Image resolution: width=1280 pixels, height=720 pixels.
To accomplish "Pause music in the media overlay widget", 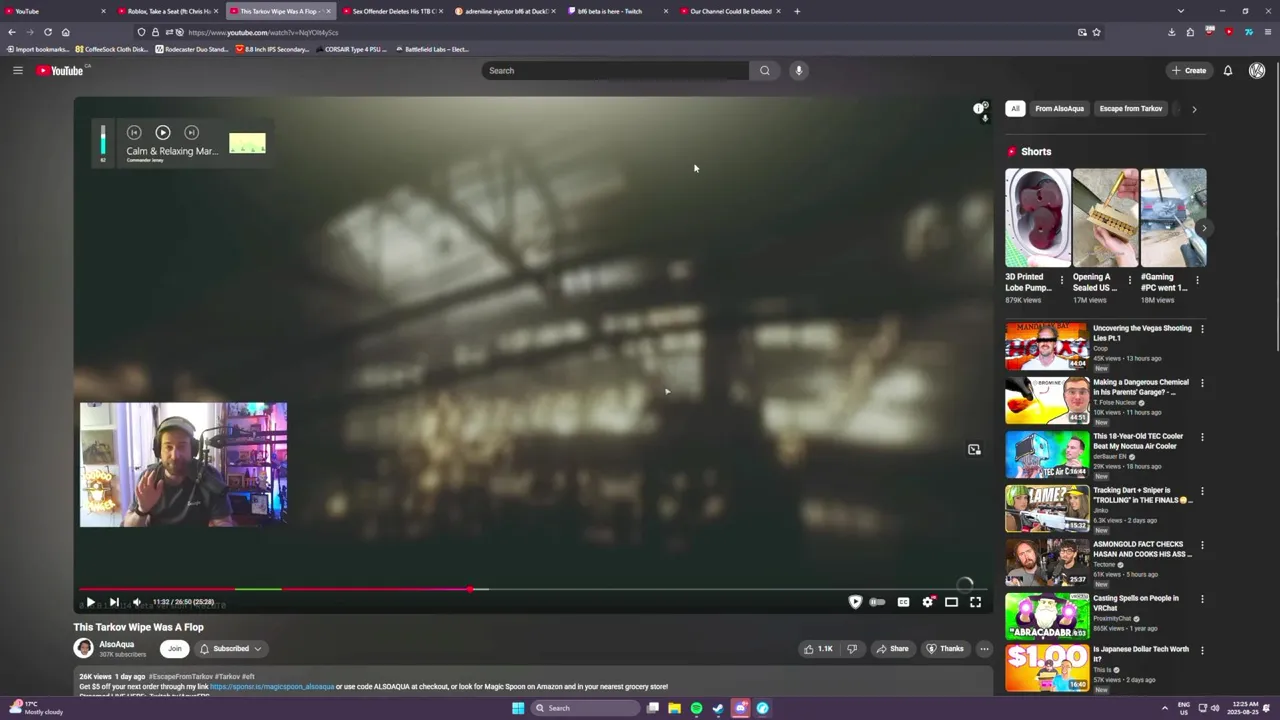I will (x=163, y=132).
